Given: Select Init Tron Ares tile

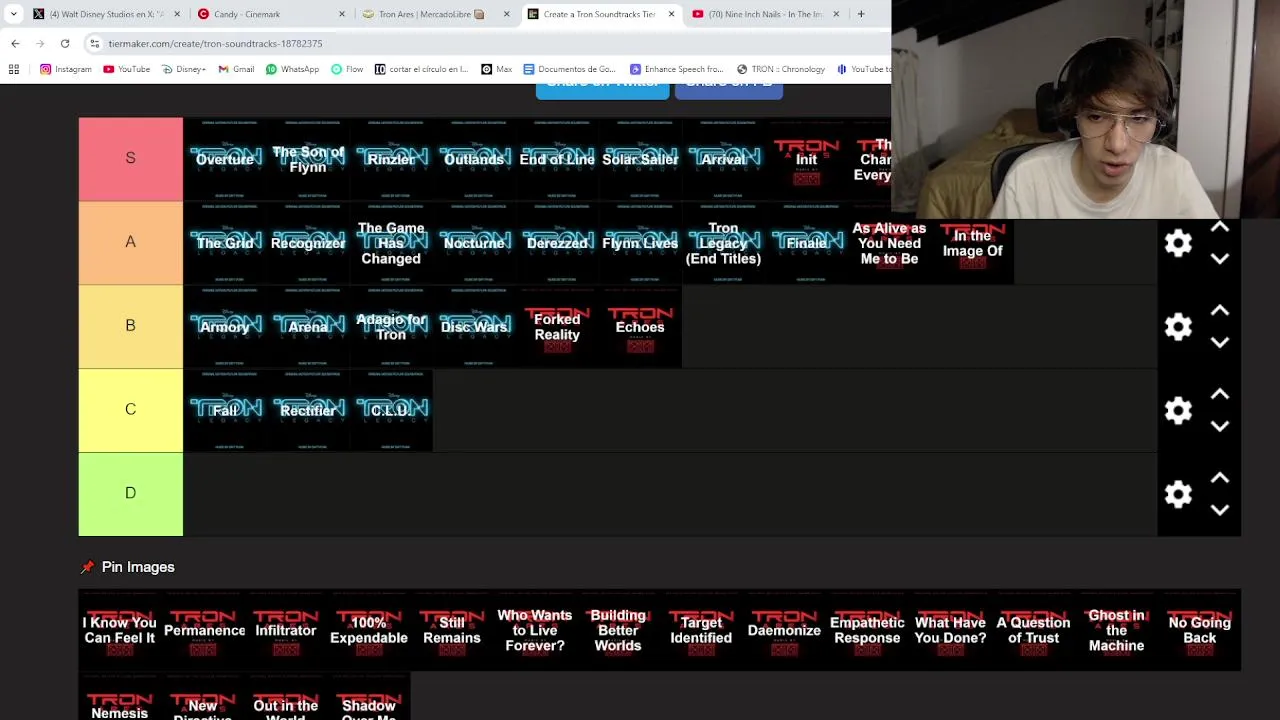Looking at the screenshot, I should [806, 159].
